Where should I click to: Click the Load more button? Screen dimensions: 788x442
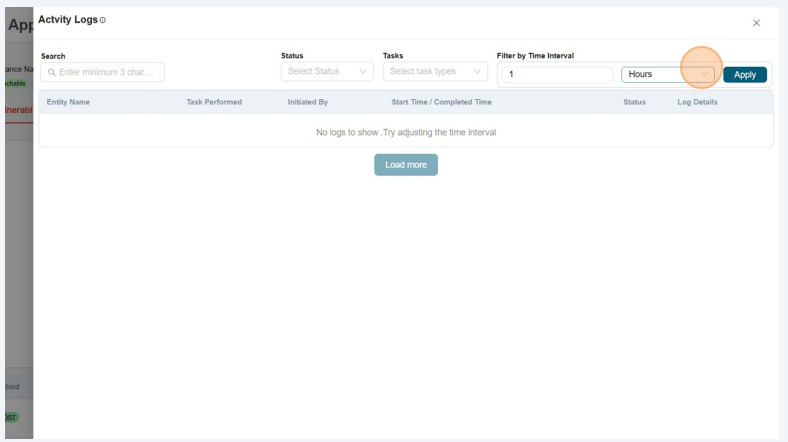pos(406,165)
